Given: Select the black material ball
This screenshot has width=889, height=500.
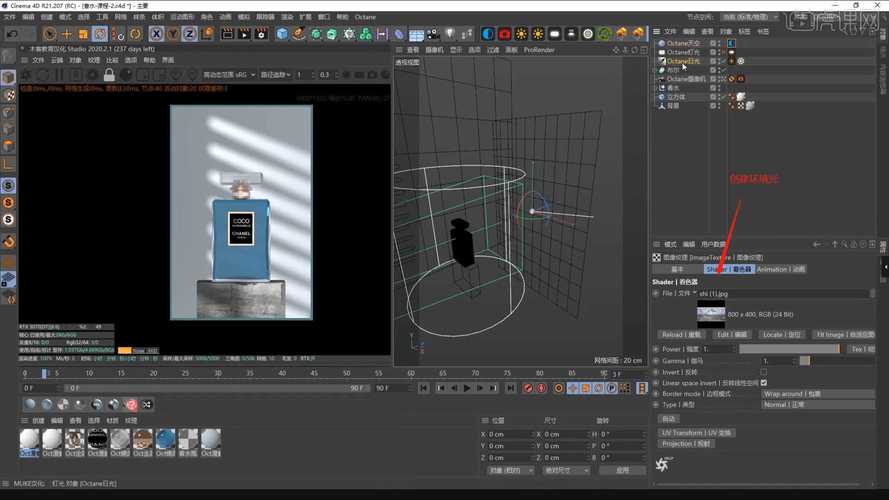Looking at the screenshot, I should coord(97,439).
